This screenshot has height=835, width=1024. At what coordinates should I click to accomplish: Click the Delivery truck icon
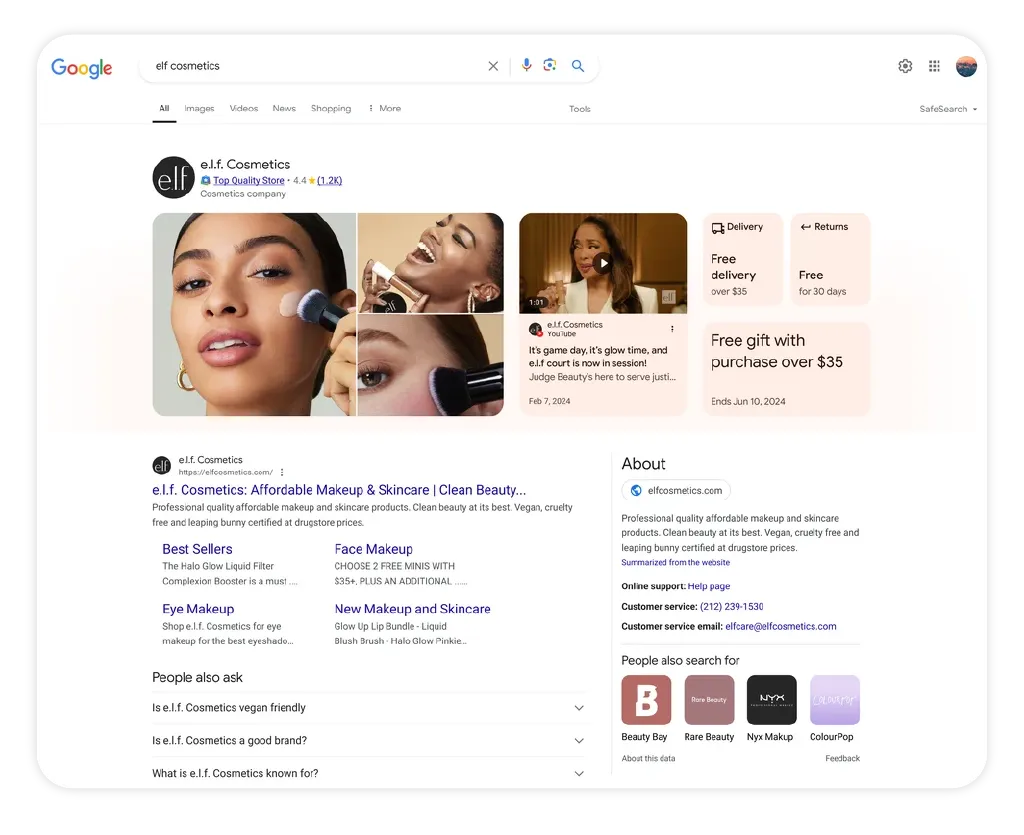pos(718,228)
